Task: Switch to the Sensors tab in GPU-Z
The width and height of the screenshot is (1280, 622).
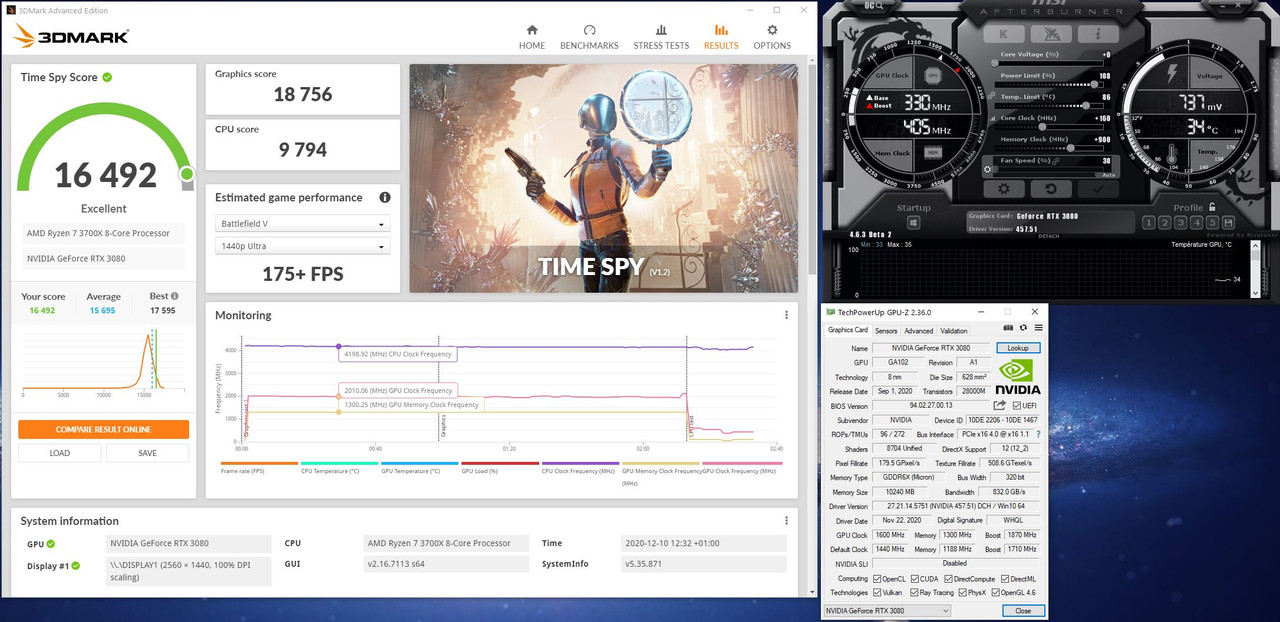Action: pyautogui.click(x=886, y=331)
